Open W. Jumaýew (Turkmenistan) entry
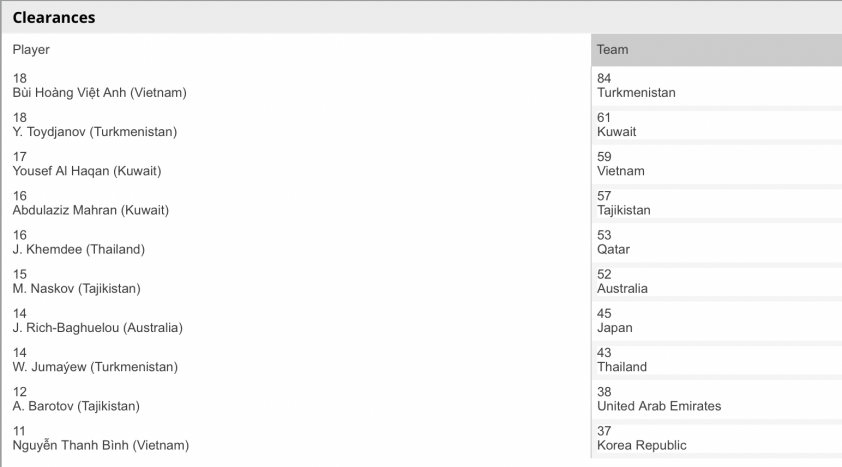842x467 pixels. tap(296, 360)
